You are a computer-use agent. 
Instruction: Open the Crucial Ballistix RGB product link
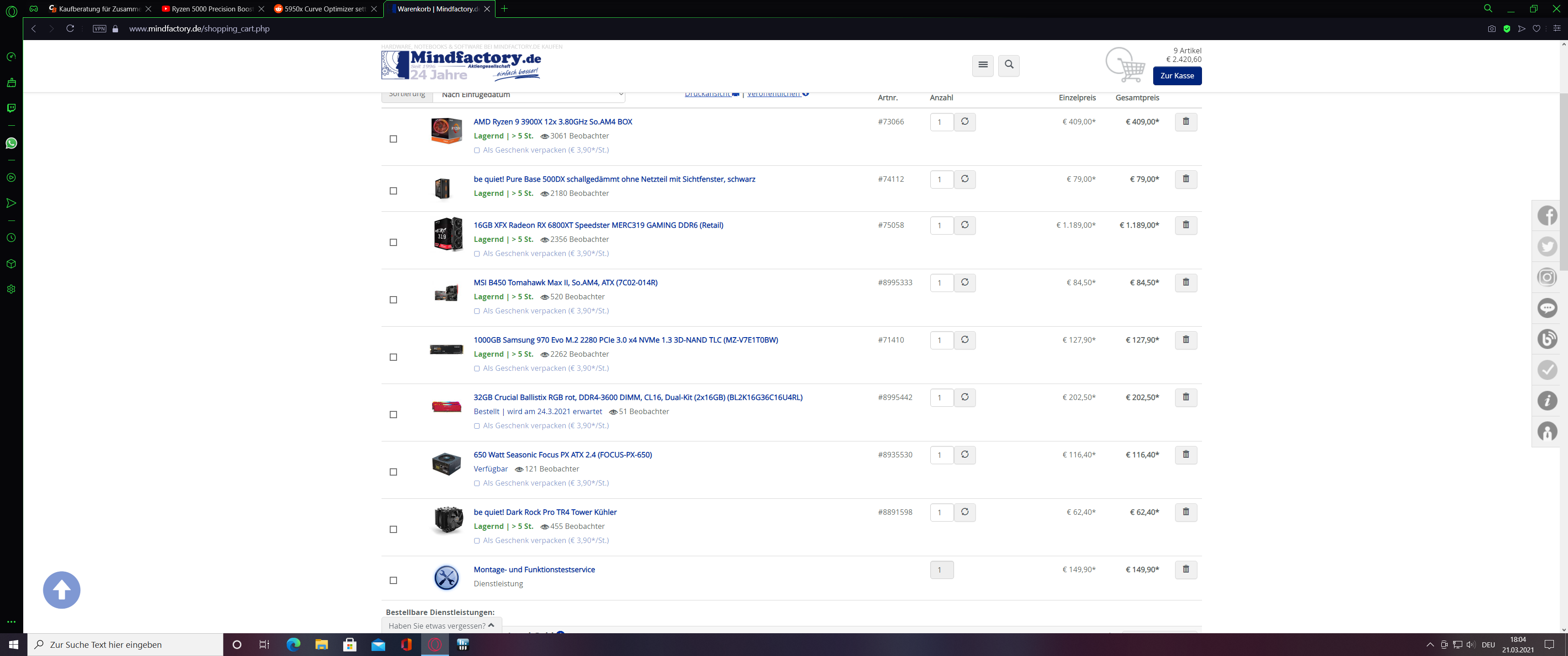(x=637, y=397)
